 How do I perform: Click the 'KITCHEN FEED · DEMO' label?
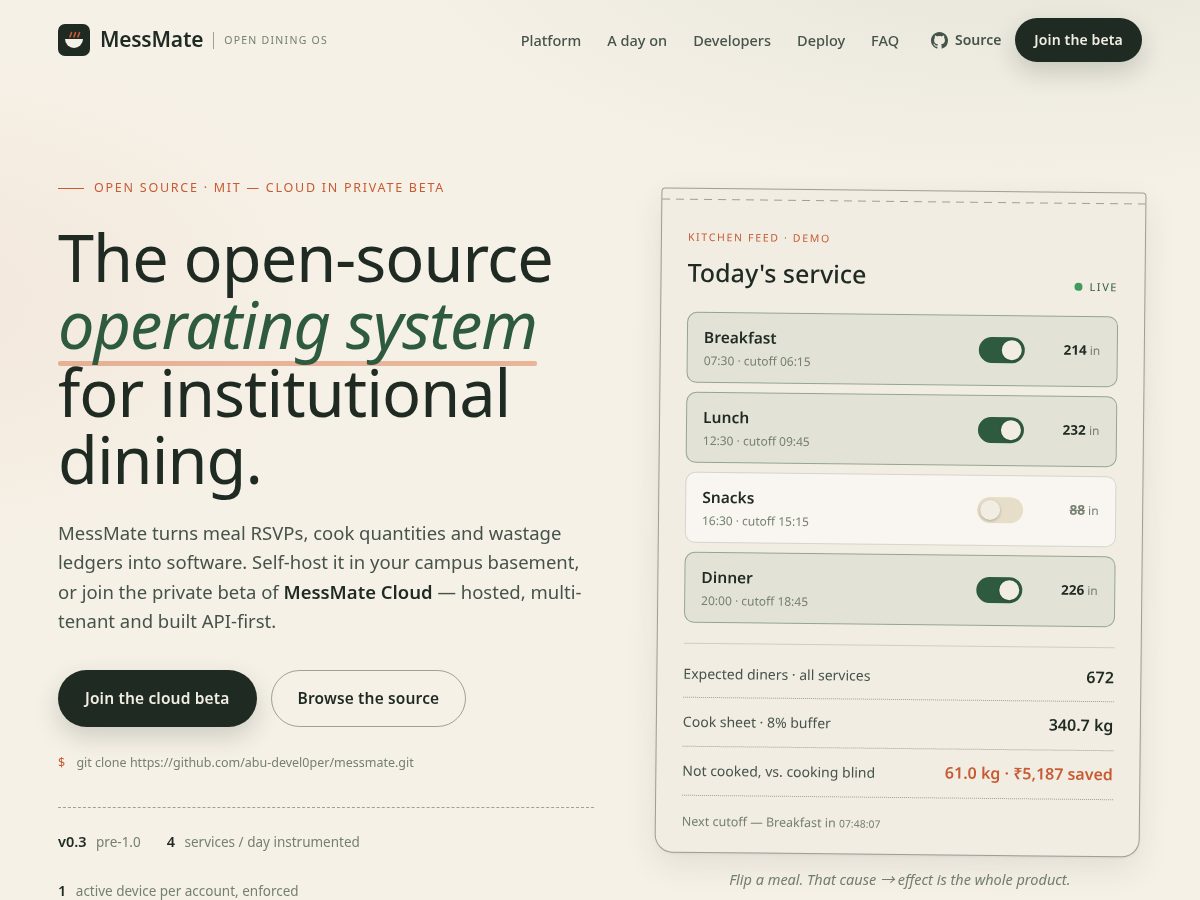[x=759, y=238]
